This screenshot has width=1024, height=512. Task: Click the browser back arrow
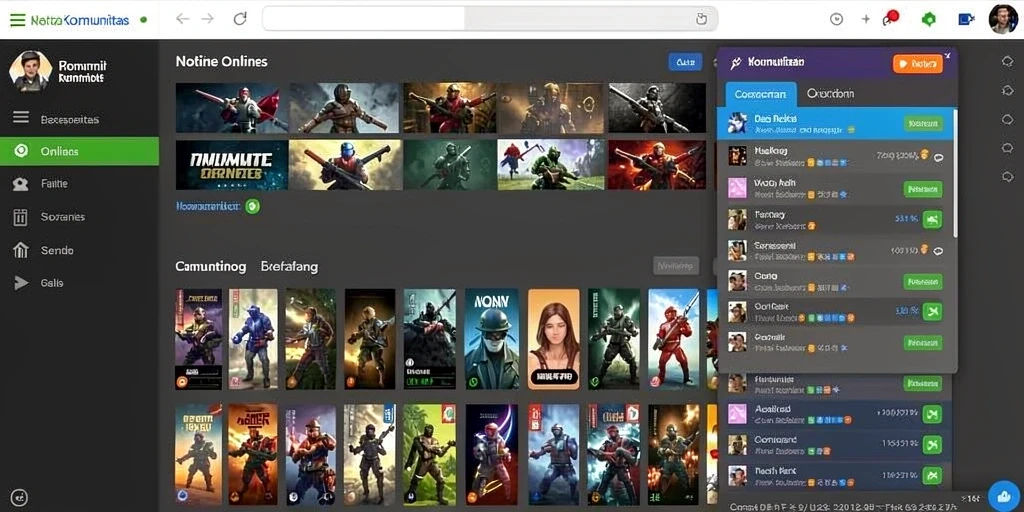click(x=182, y=19)
